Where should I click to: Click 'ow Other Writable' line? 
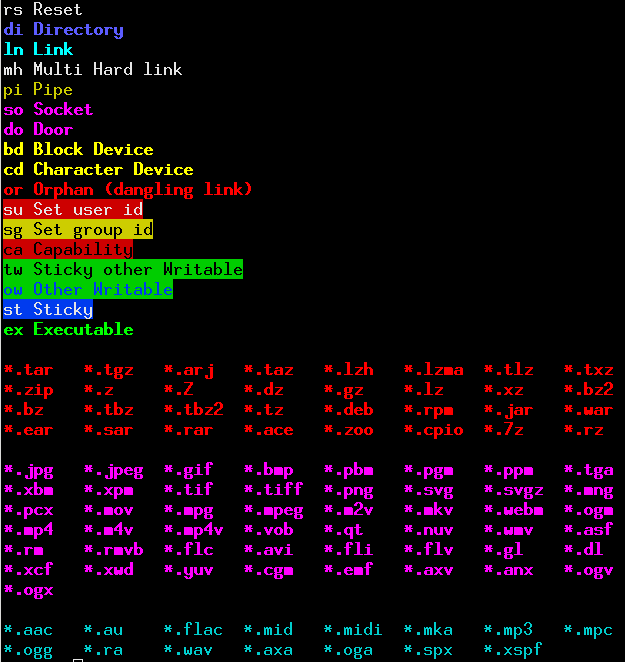pyautogui.click(x=88, y=289)
